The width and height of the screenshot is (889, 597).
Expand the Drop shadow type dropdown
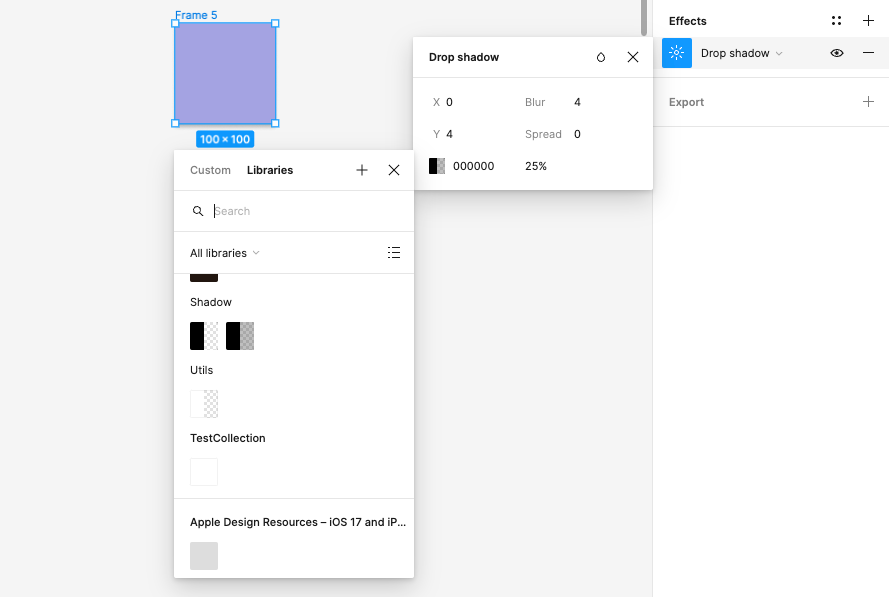742,53
